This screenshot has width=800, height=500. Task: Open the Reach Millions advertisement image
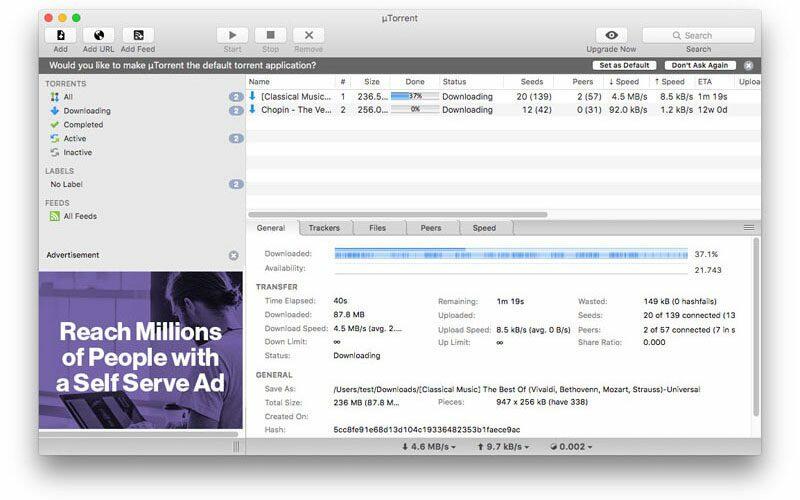point(141,350)
